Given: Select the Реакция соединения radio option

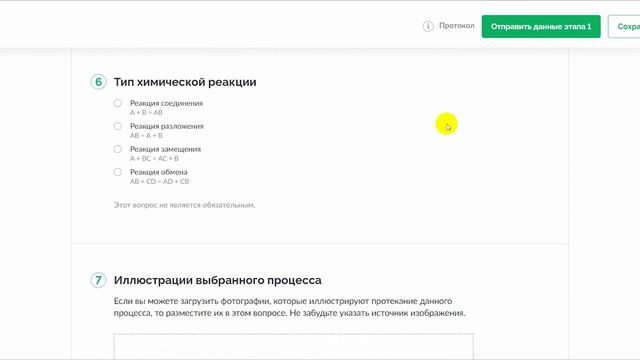Looking at the screenshot, I should tap(118, 103).
